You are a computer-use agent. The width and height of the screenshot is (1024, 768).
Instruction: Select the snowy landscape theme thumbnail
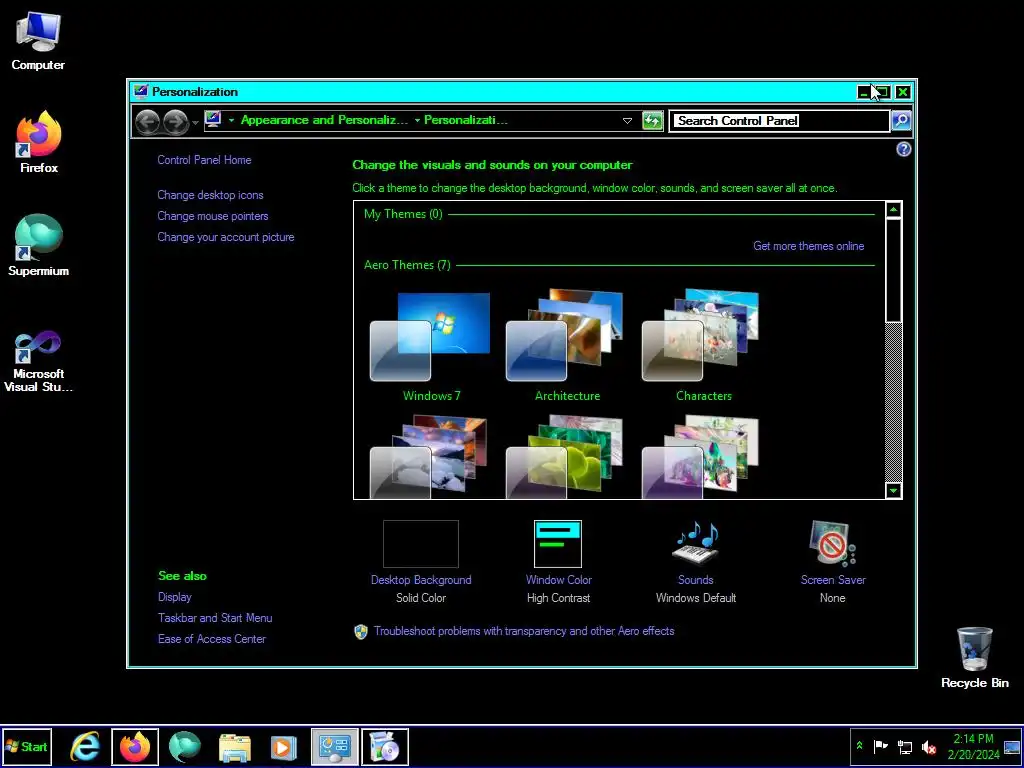point(428,456)
